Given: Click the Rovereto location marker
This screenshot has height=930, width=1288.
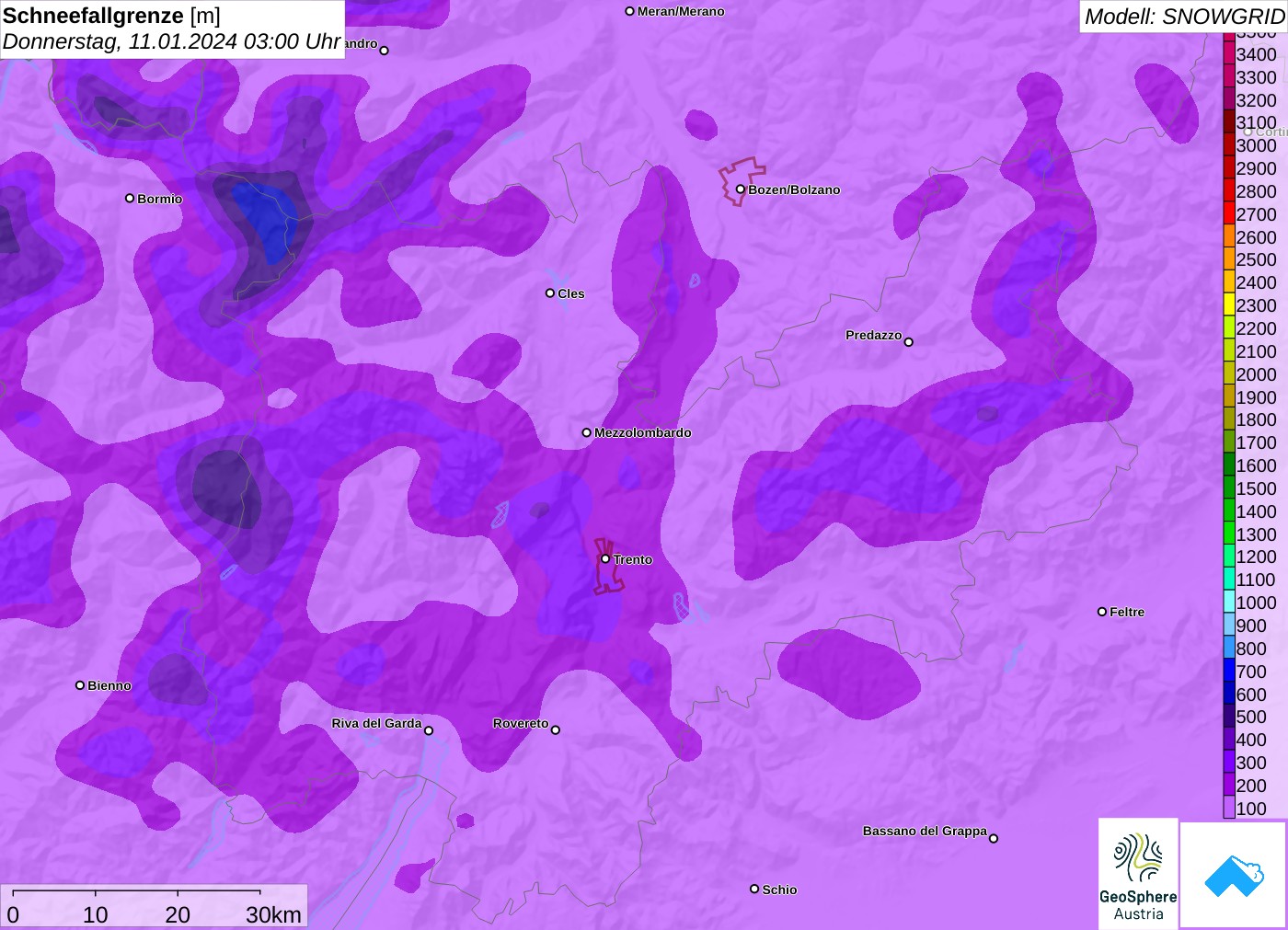Looking at the screenshot, I should tap(555, 730).
